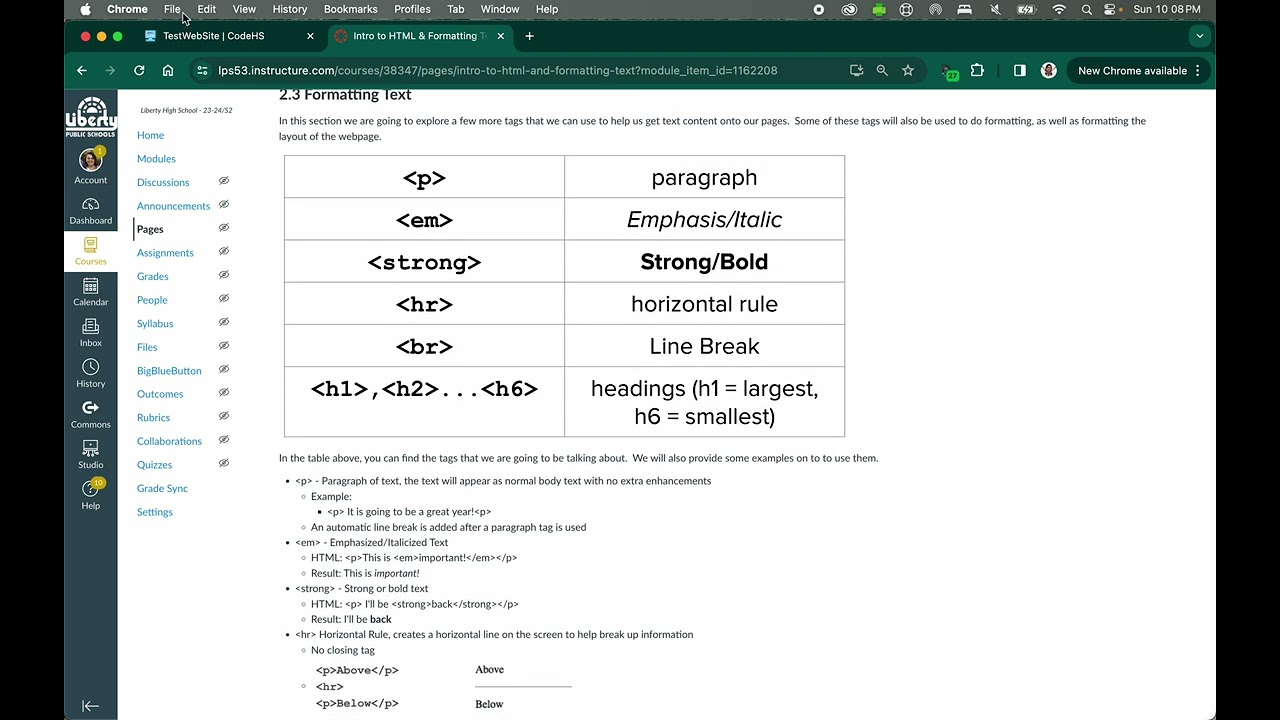The image size is (1280, 720).
Task: Reload the current page
Action: click(139, 71)
